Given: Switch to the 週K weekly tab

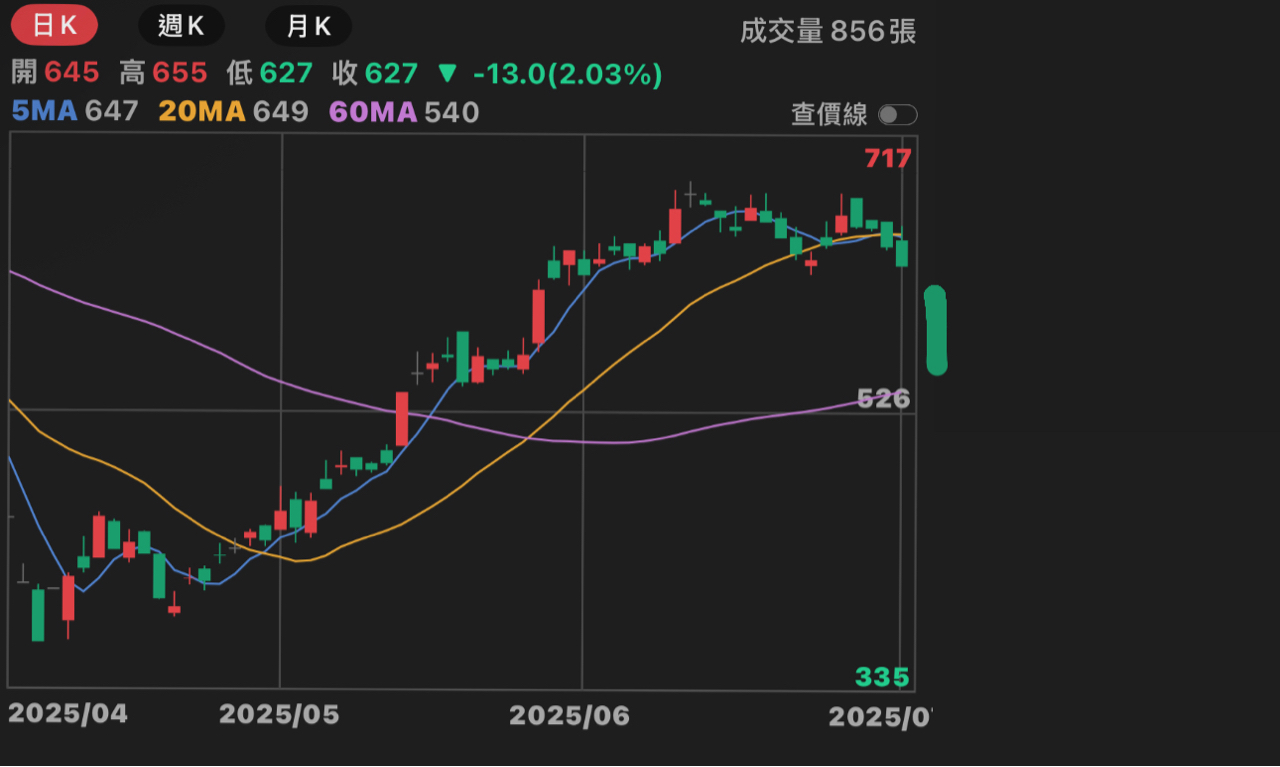Looking at the screenshot, I should [x=181, y=26].
